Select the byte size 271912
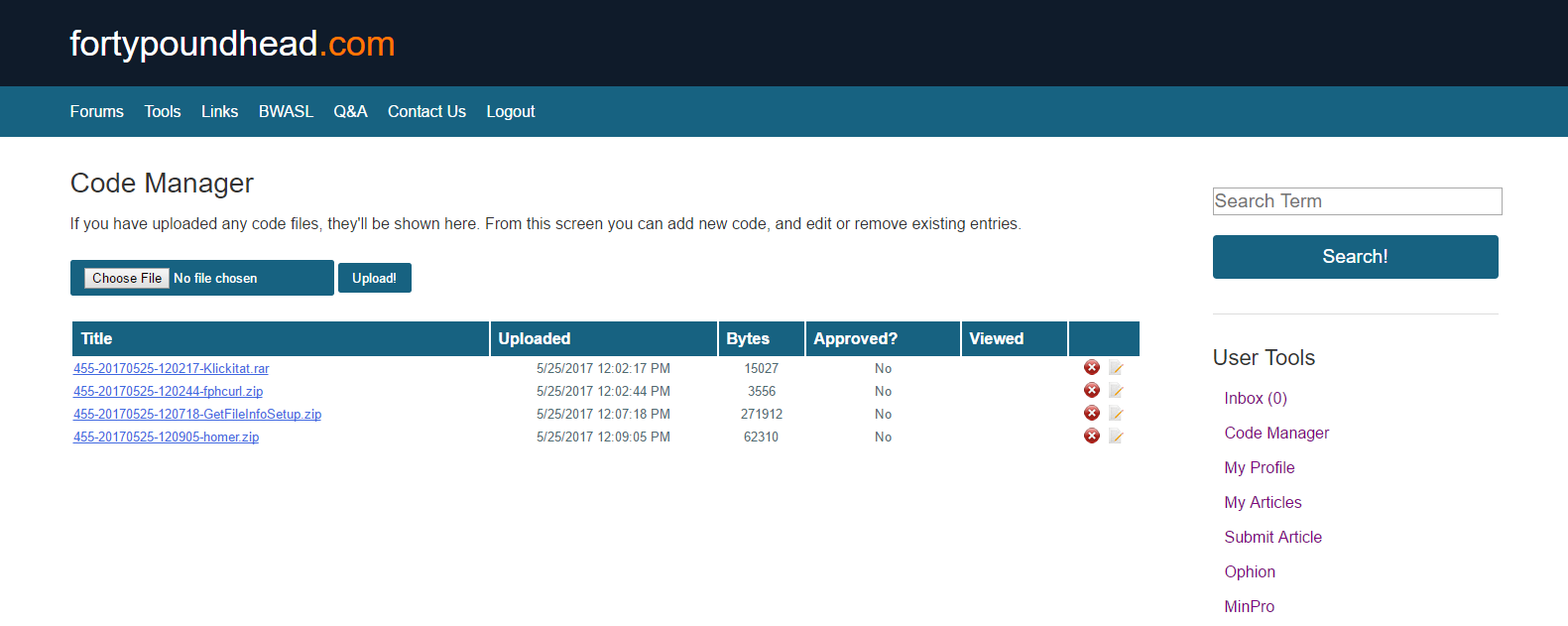The height and width of the screenshot is (626, 1568). (x=762, y=414)
